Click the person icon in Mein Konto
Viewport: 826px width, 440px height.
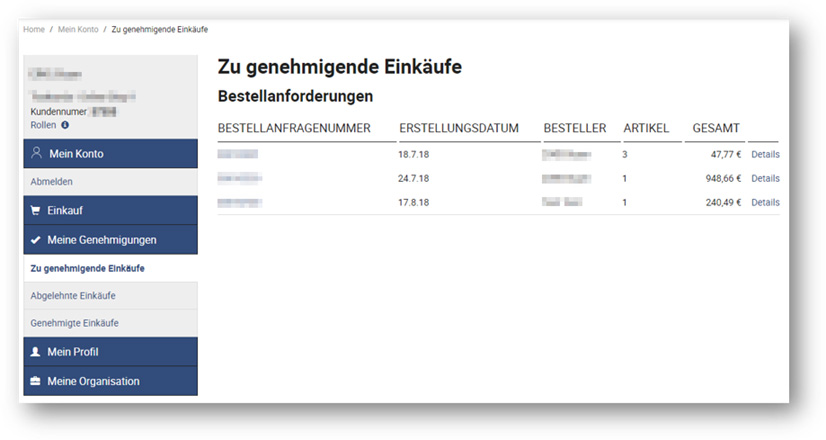point(36,153)
